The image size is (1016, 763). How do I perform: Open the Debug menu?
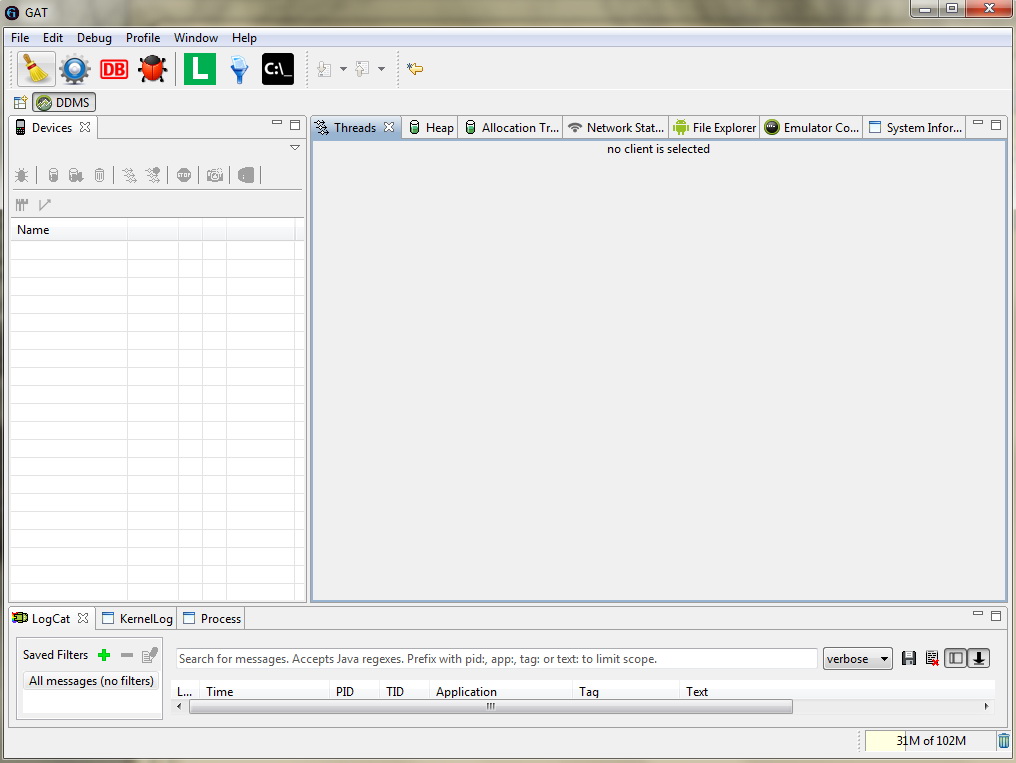pos(94,38)
